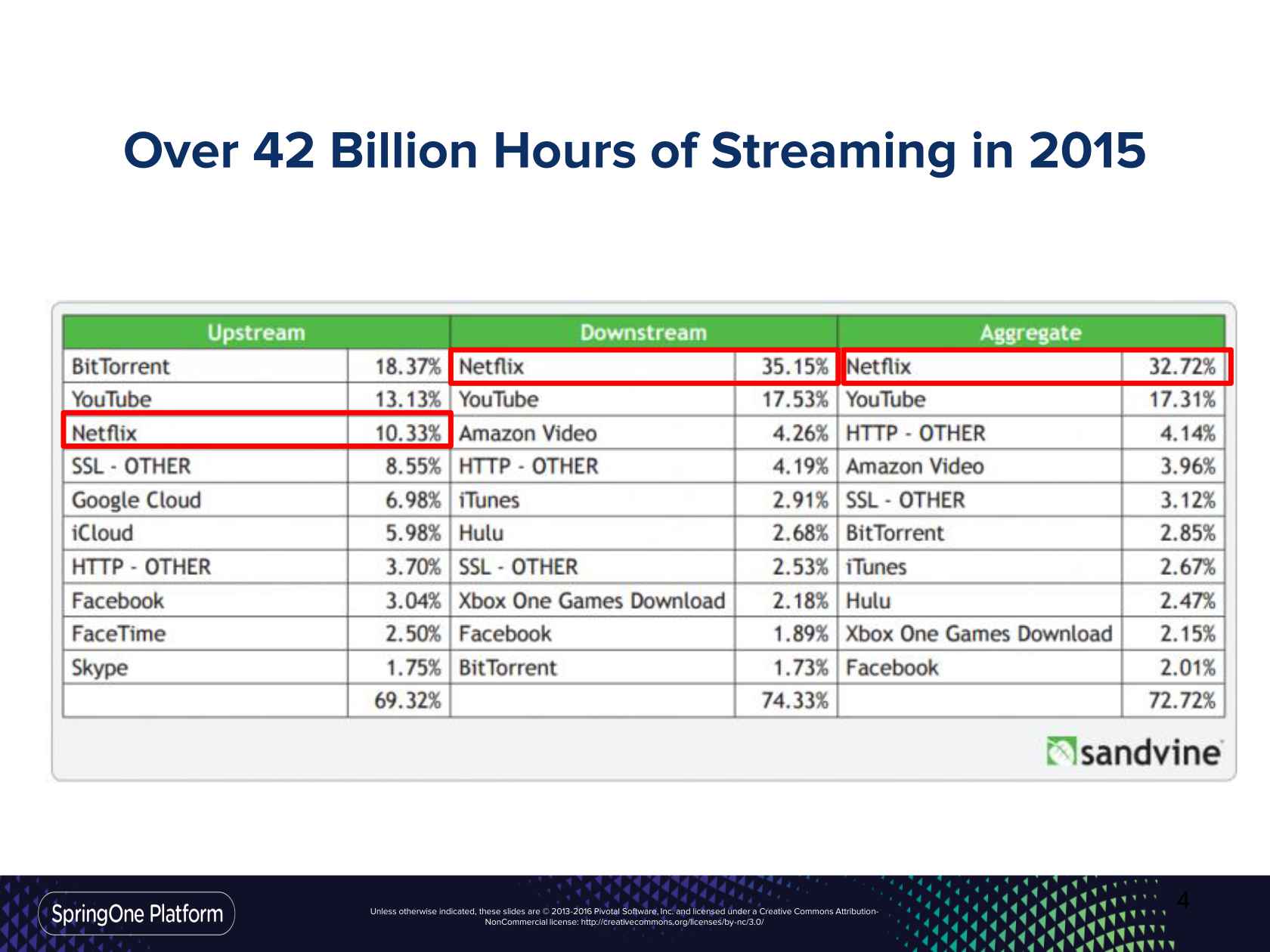Viewport: 1270px width, 952px height.
Task: Click Netflix in the Aggregate column
Action: pyautogui.click(x=878, y=366)
